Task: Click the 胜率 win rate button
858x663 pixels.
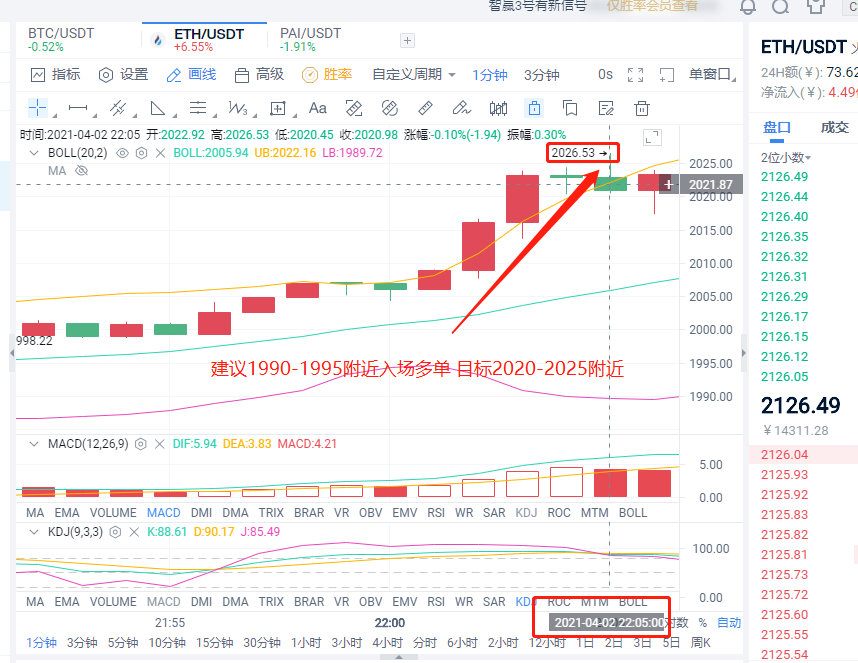Action: click(x=330, y=74)
